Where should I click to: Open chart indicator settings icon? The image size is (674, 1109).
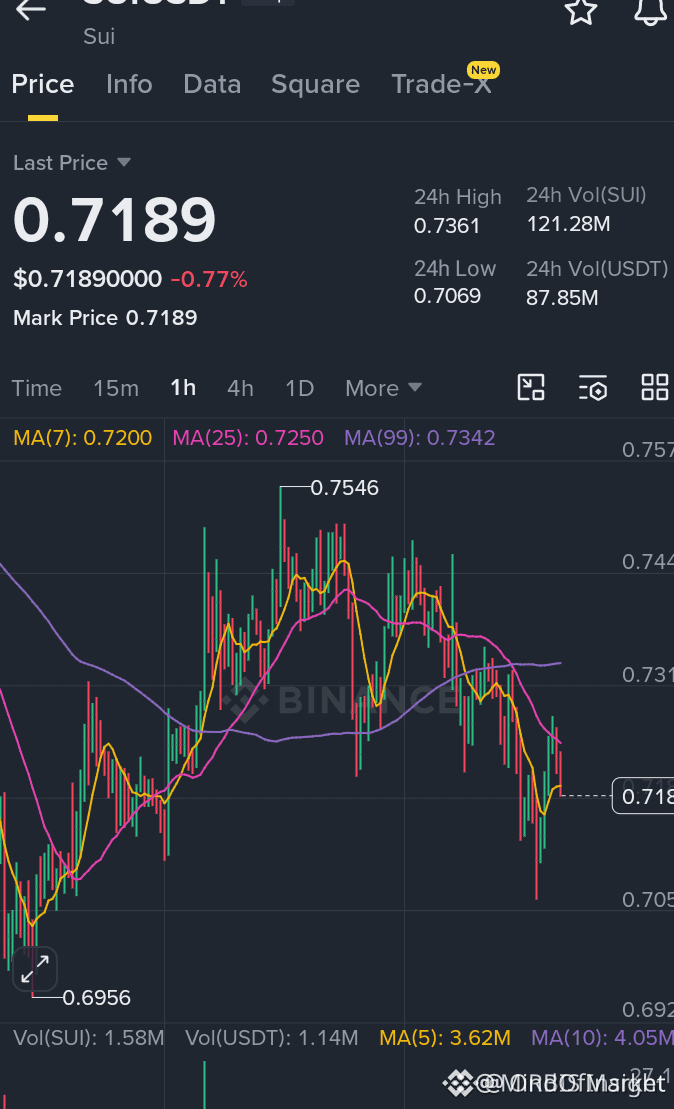click(x=593, y=388)
